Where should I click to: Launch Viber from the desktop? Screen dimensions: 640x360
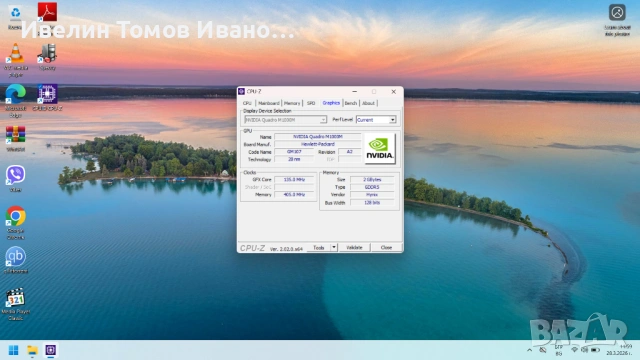pyautogui.click(x=16, y=178)
